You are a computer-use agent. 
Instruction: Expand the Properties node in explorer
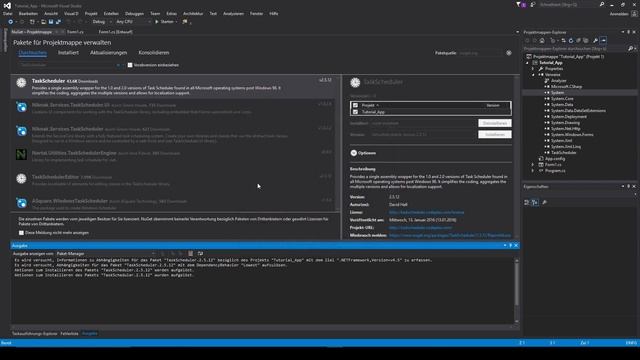[x=533, y=69]
